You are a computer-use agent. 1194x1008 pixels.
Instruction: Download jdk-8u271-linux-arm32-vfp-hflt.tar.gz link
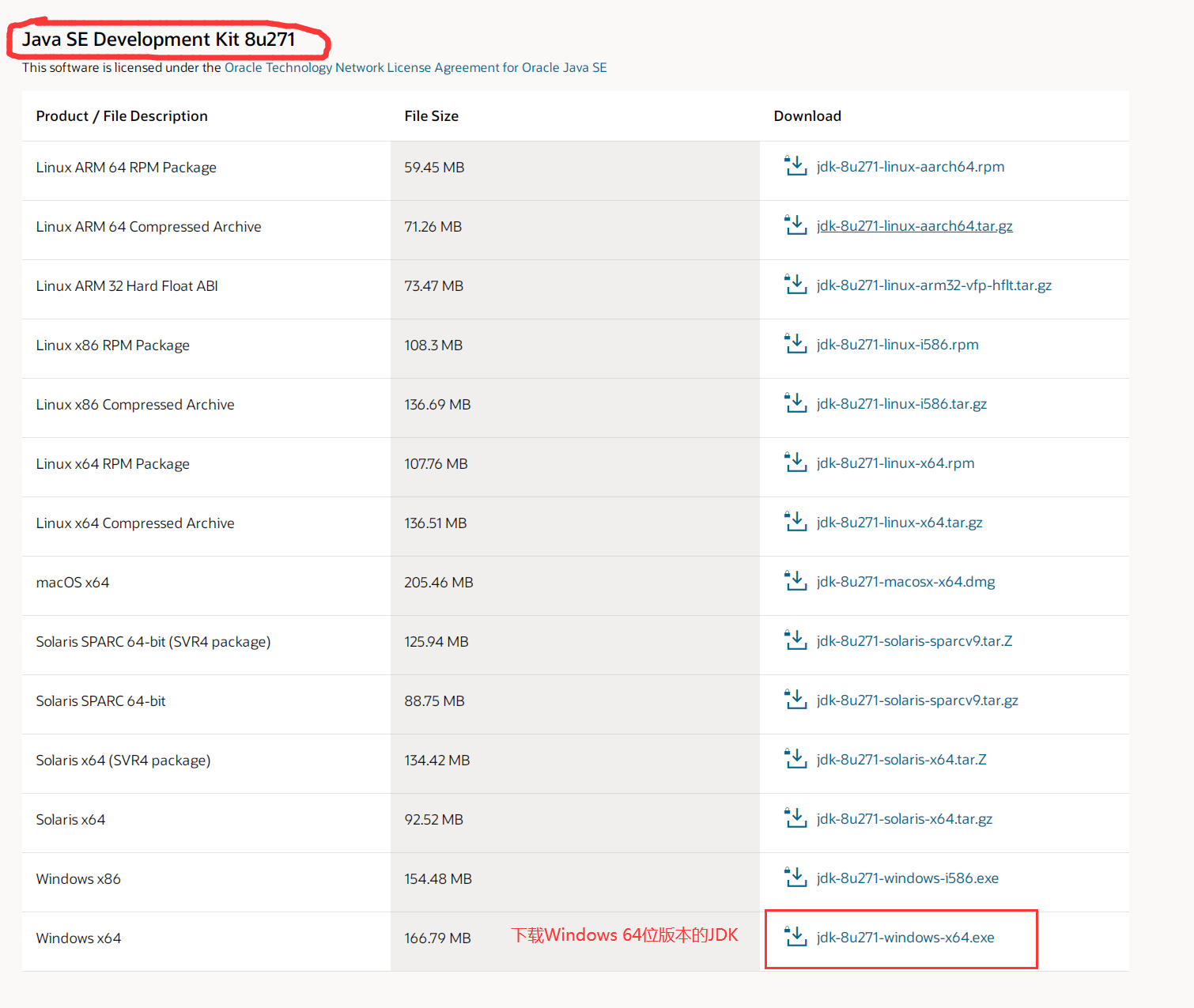[935, 285]
